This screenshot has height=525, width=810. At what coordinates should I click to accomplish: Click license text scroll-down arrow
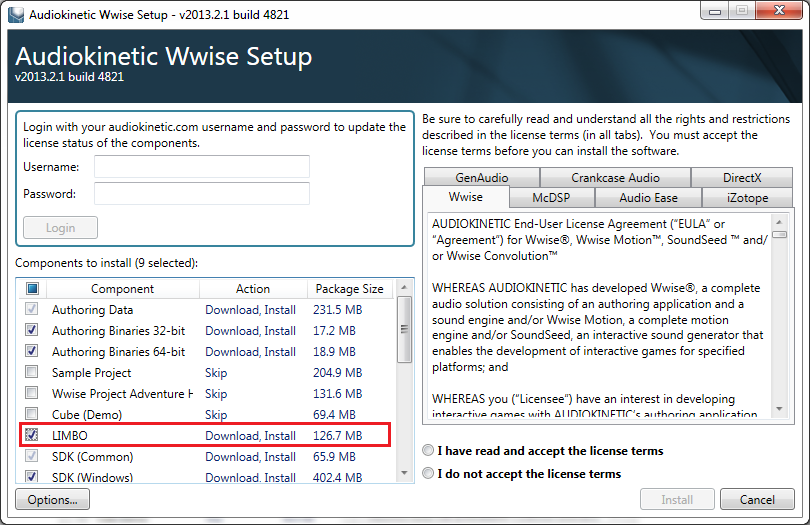coord(779,409)
